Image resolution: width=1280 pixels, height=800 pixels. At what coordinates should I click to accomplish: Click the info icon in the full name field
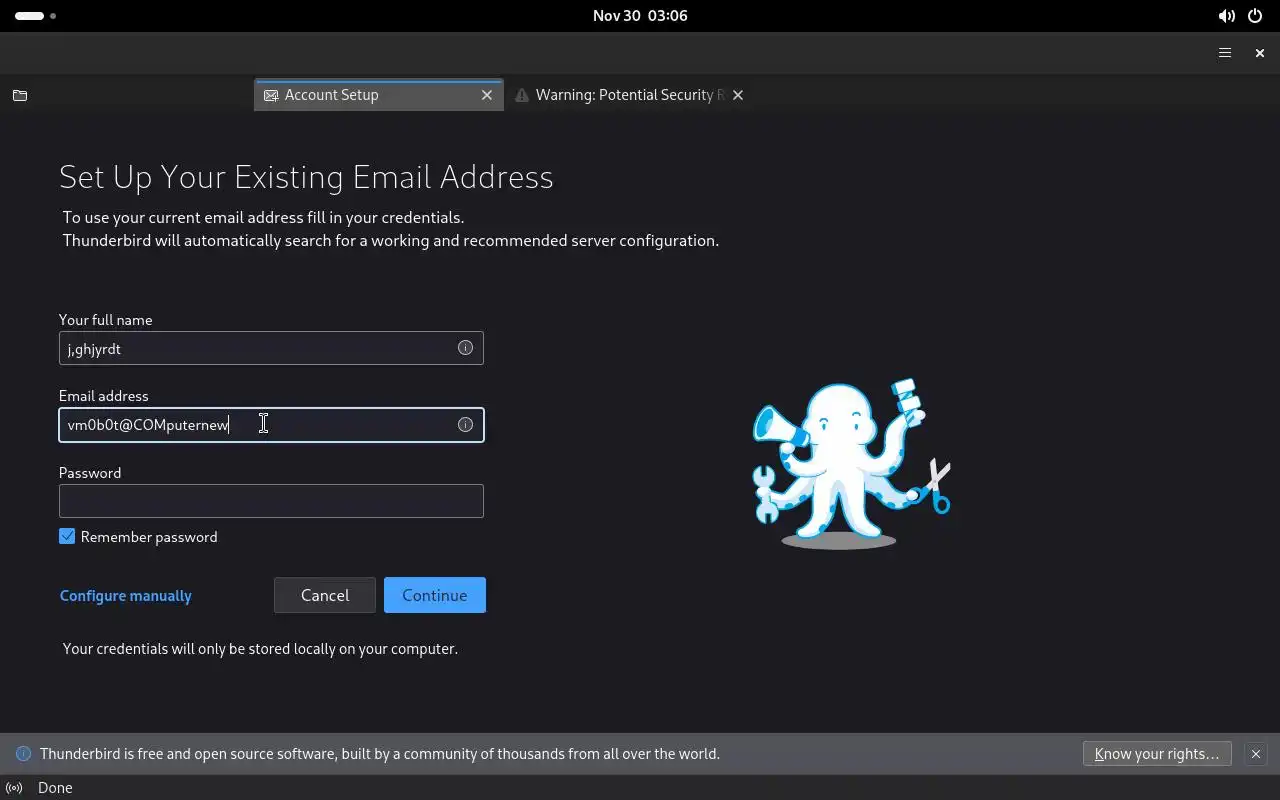click(465, 348)
